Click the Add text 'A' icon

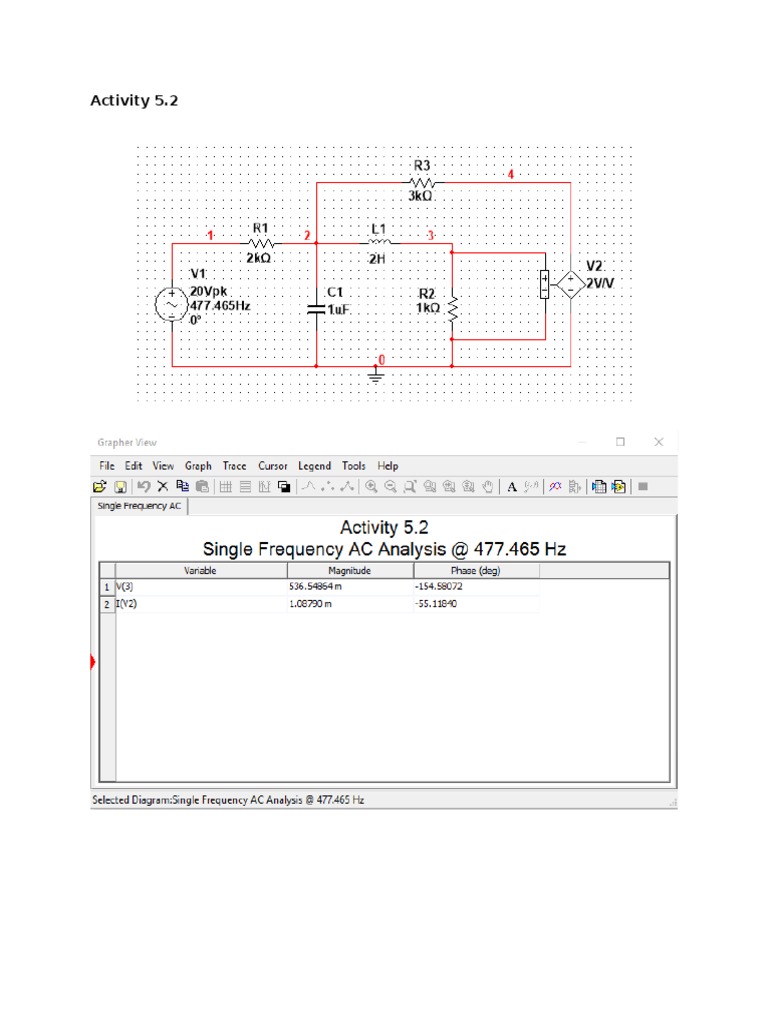click(x=512, y=487)
